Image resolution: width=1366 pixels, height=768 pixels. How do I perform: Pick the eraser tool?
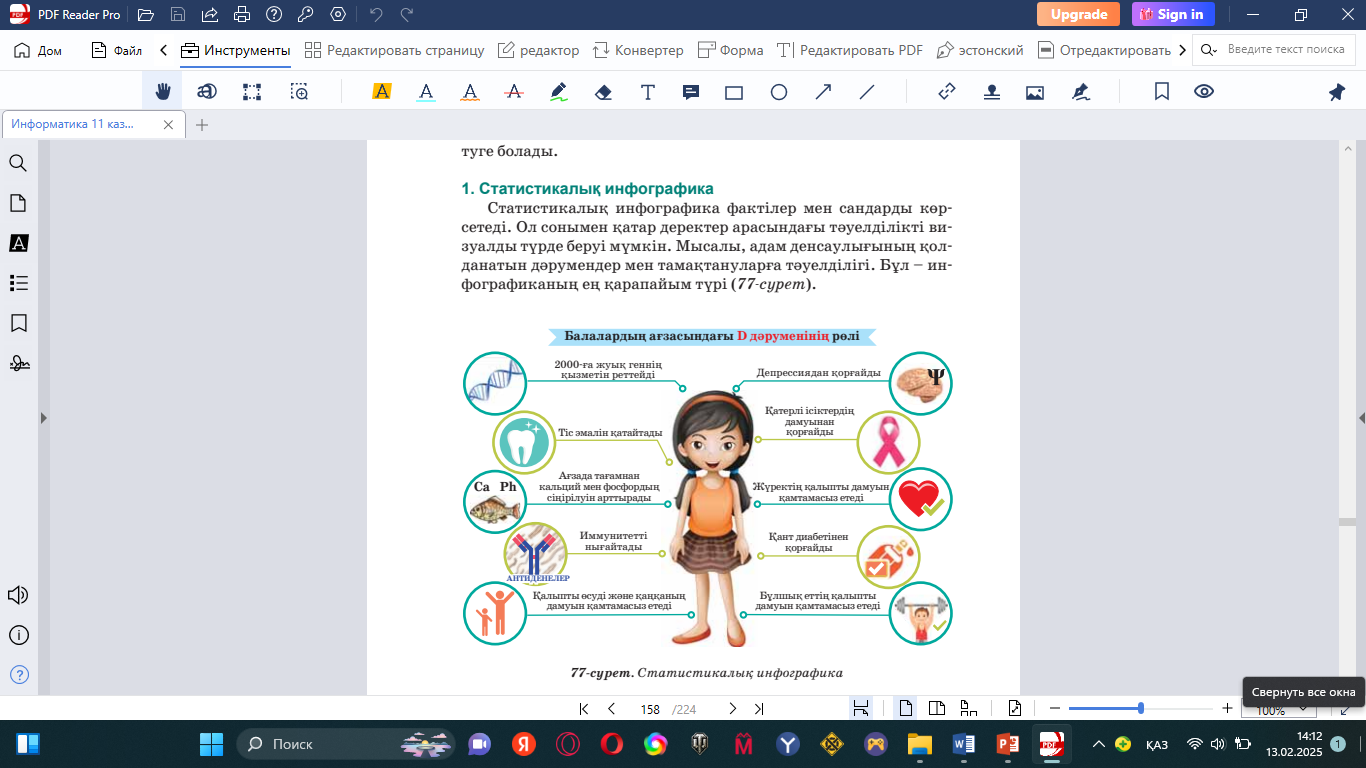[x=602, y=92]
